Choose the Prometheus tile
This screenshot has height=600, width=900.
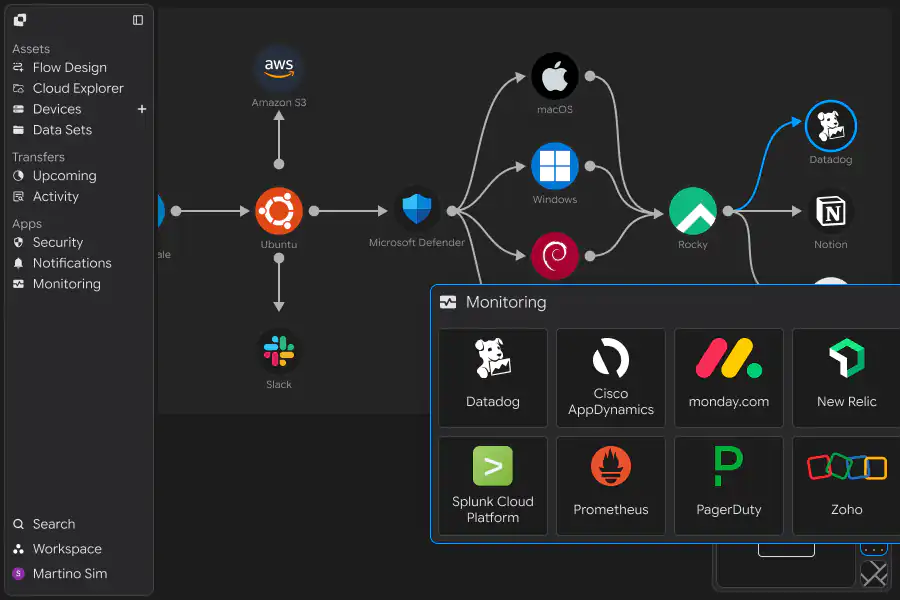click(x=611, y=486)
